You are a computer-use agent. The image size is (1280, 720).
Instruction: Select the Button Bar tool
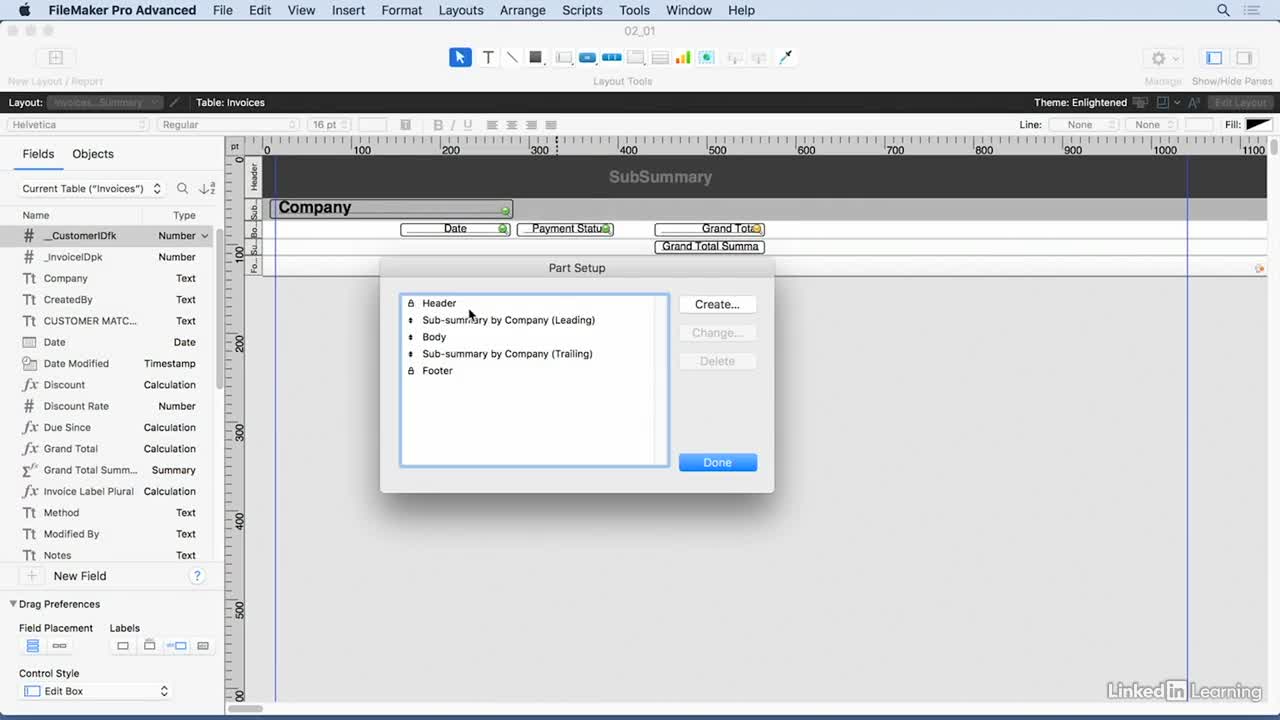point(612,57)
